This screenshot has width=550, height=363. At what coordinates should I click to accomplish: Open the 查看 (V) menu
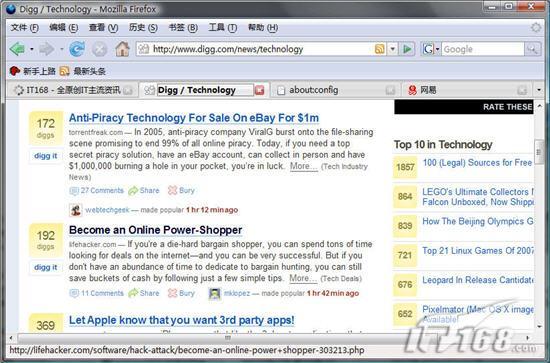(103, 27)
